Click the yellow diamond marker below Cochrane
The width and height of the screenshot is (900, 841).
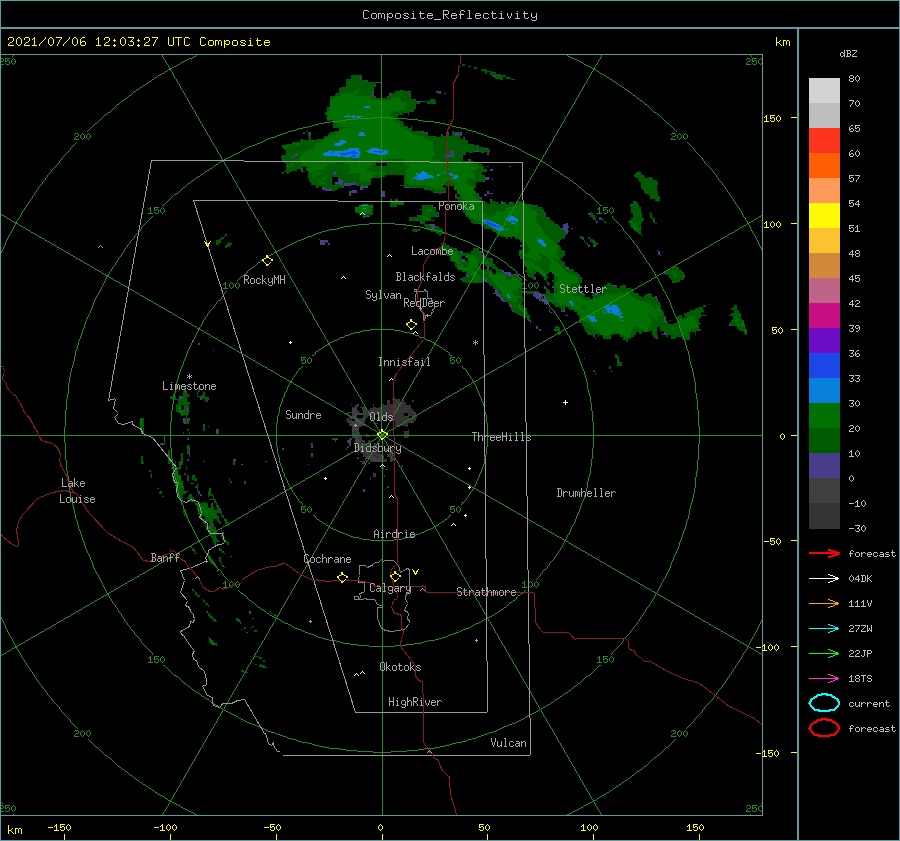click(x=343, y=577)
